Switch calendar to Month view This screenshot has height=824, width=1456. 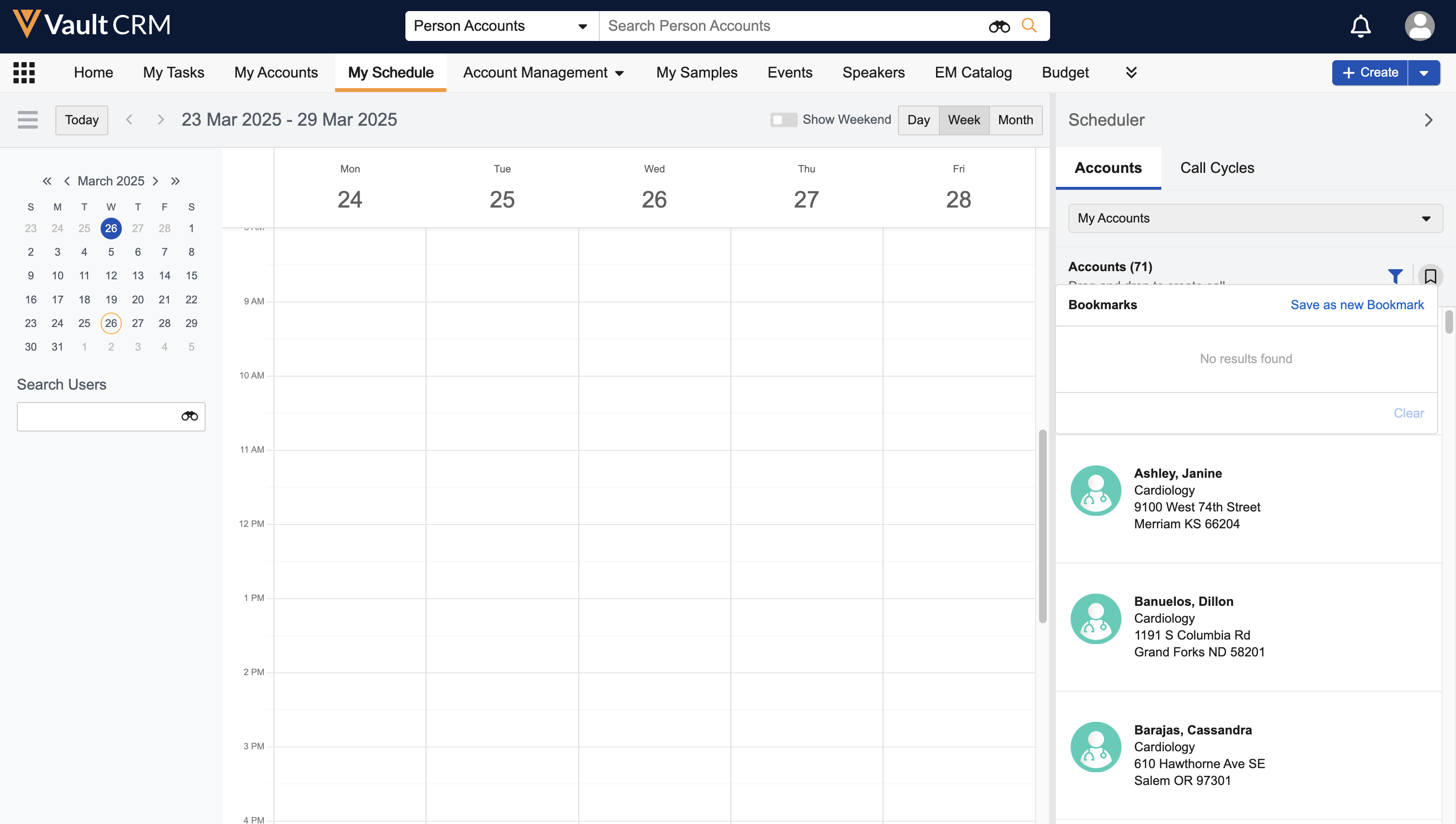point(1015,120)
